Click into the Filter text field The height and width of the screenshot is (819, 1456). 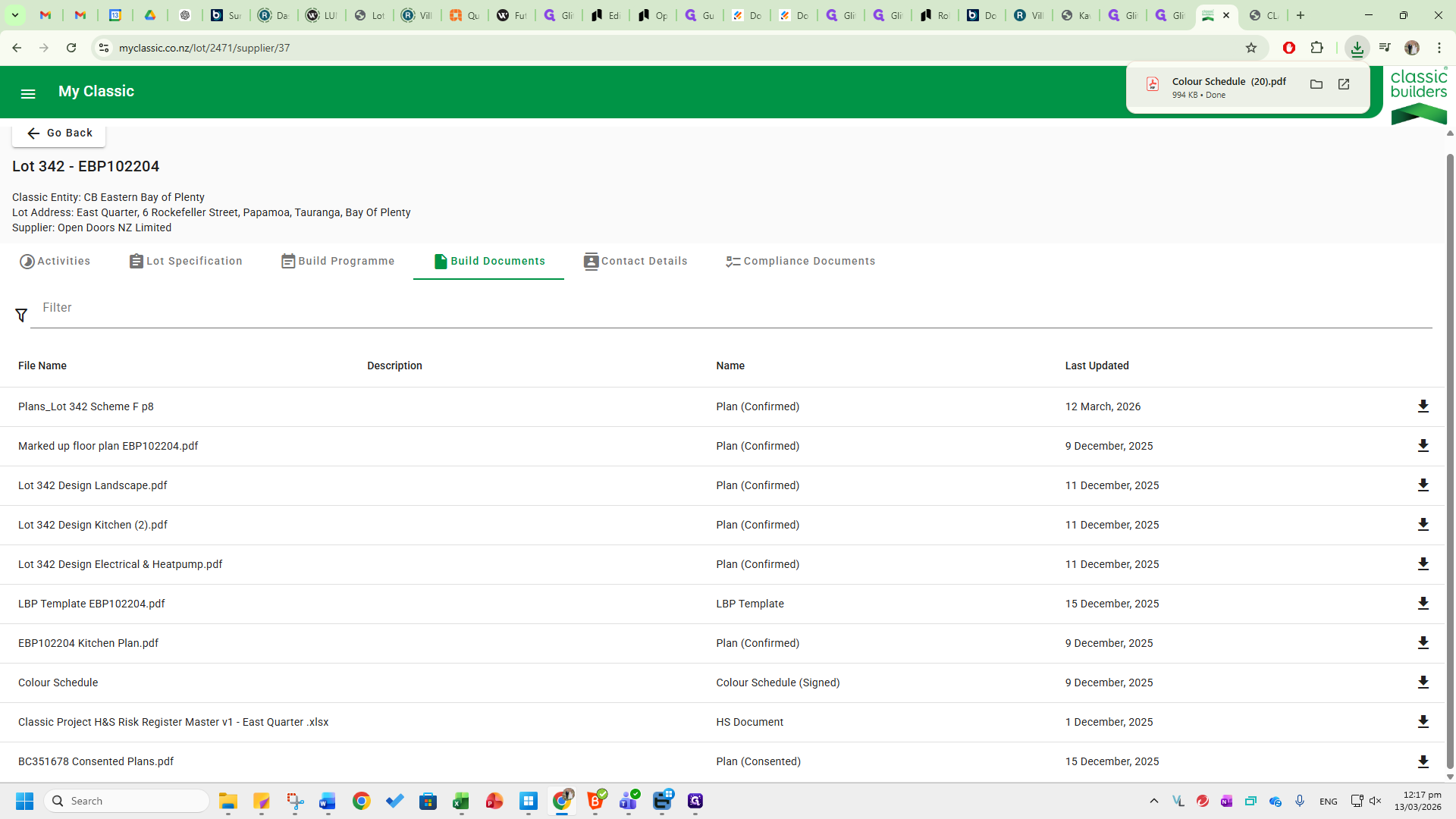pos(728,308)
